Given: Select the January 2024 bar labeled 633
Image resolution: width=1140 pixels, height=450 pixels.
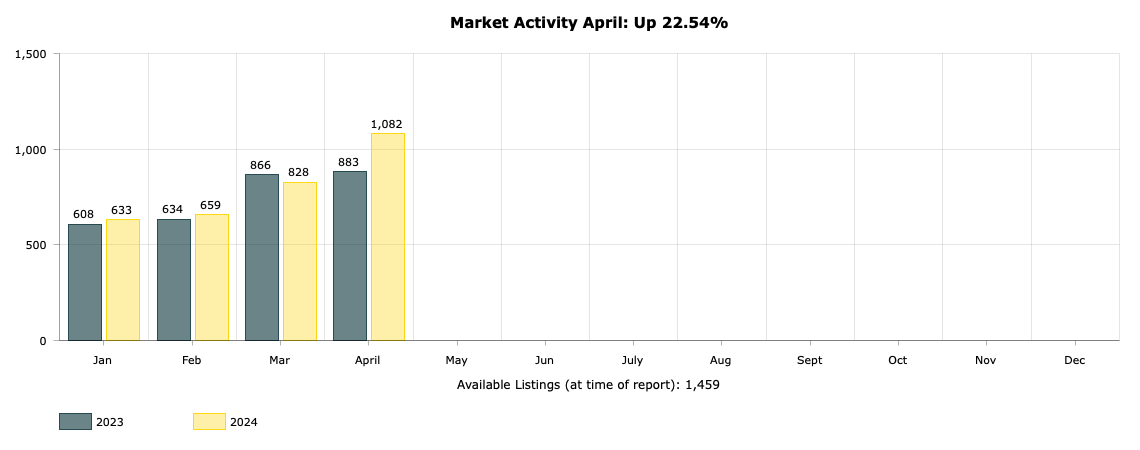Looking at the screenshot, I should pyautogui.click(x=123, y=280).
